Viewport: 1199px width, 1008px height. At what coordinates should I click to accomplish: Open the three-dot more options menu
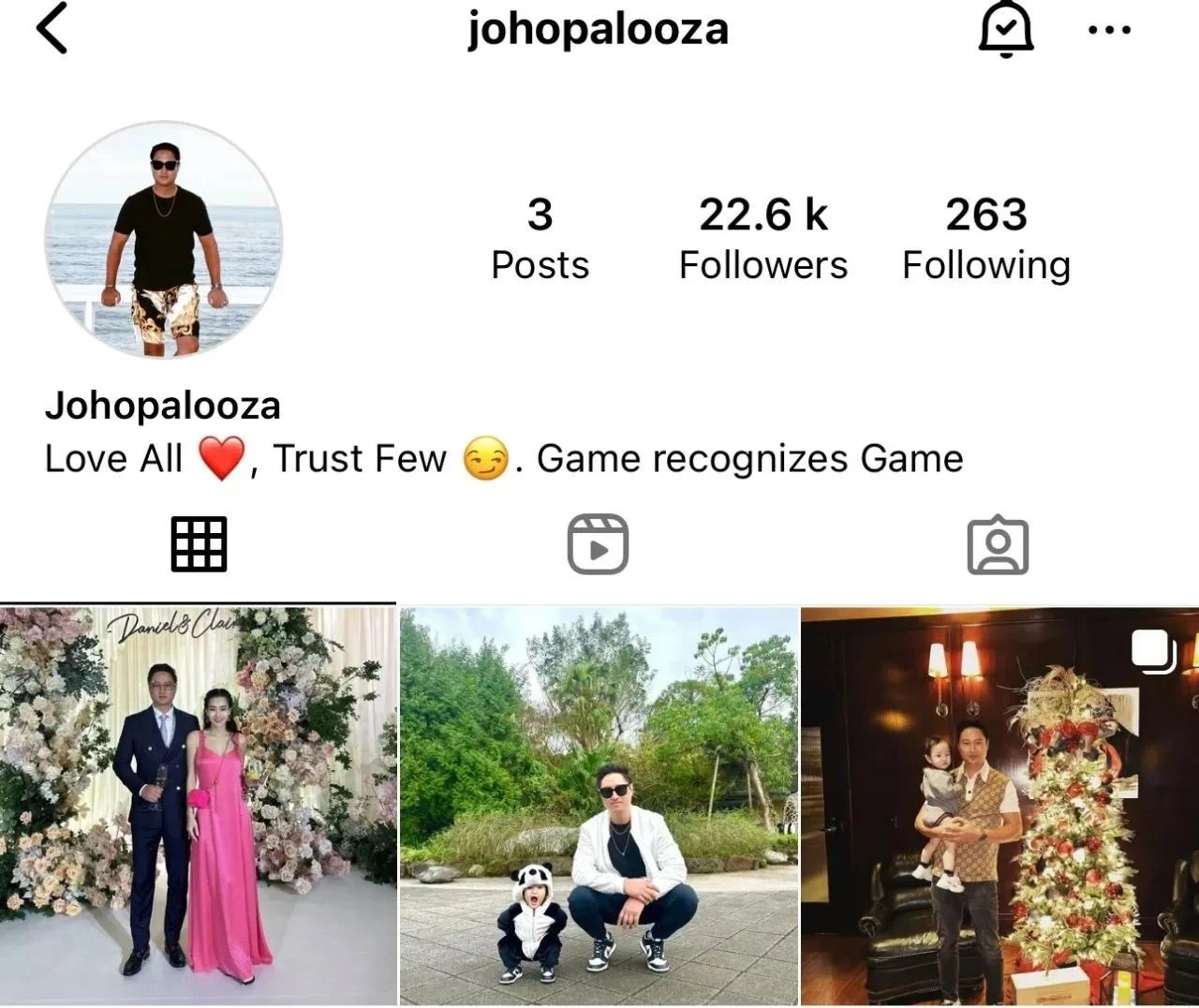(x=1110, y=30)
